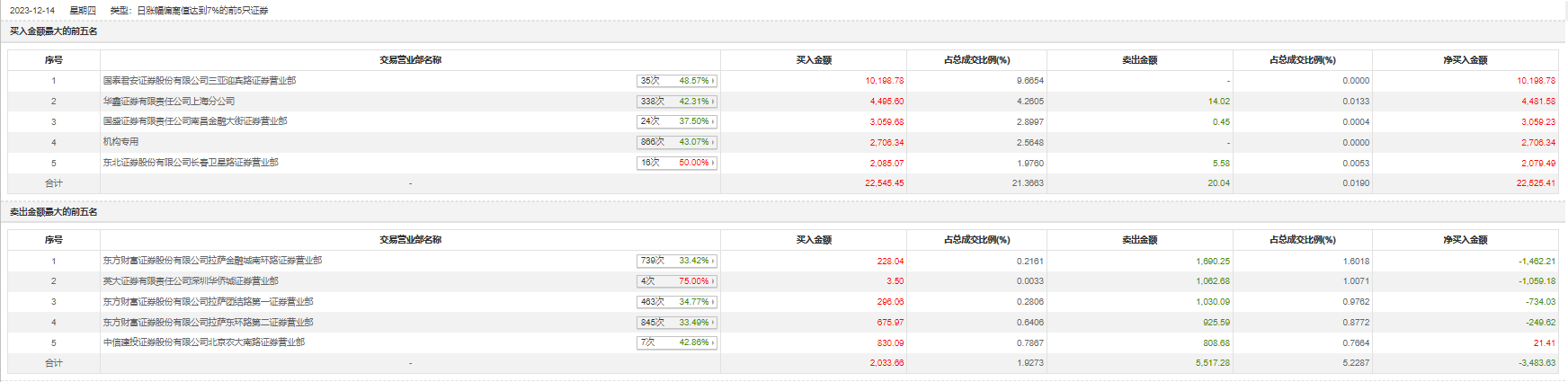Expand the 338次 42.31% stats badge
The height and width of the screenshot is (382, 1568).
pyautogui.click(x=676, y=102)
